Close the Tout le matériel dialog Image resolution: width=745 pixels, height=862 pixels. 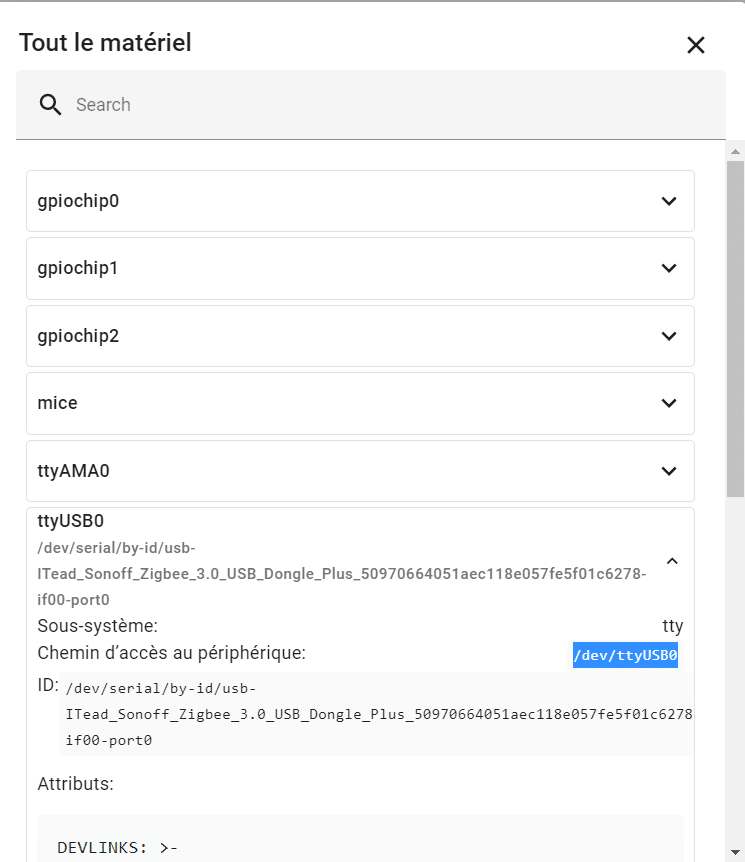coord(696,45)
